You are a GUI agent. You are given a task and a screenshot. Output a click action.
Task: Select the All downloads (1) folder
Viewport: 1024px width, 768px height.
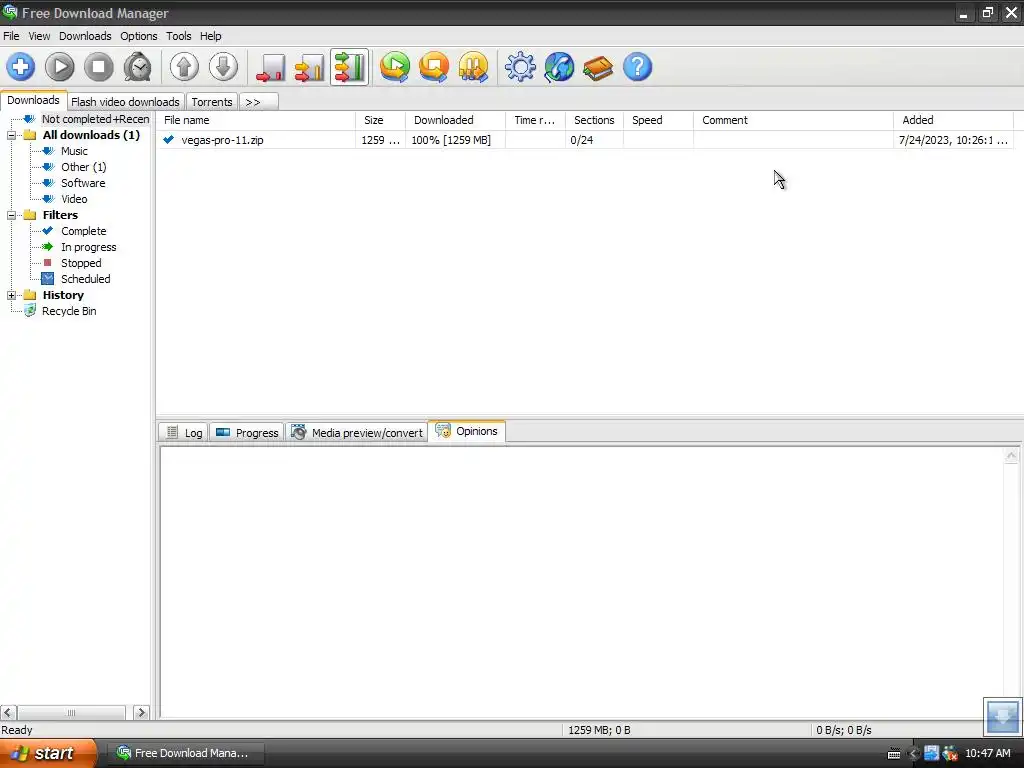coord(91,135)
